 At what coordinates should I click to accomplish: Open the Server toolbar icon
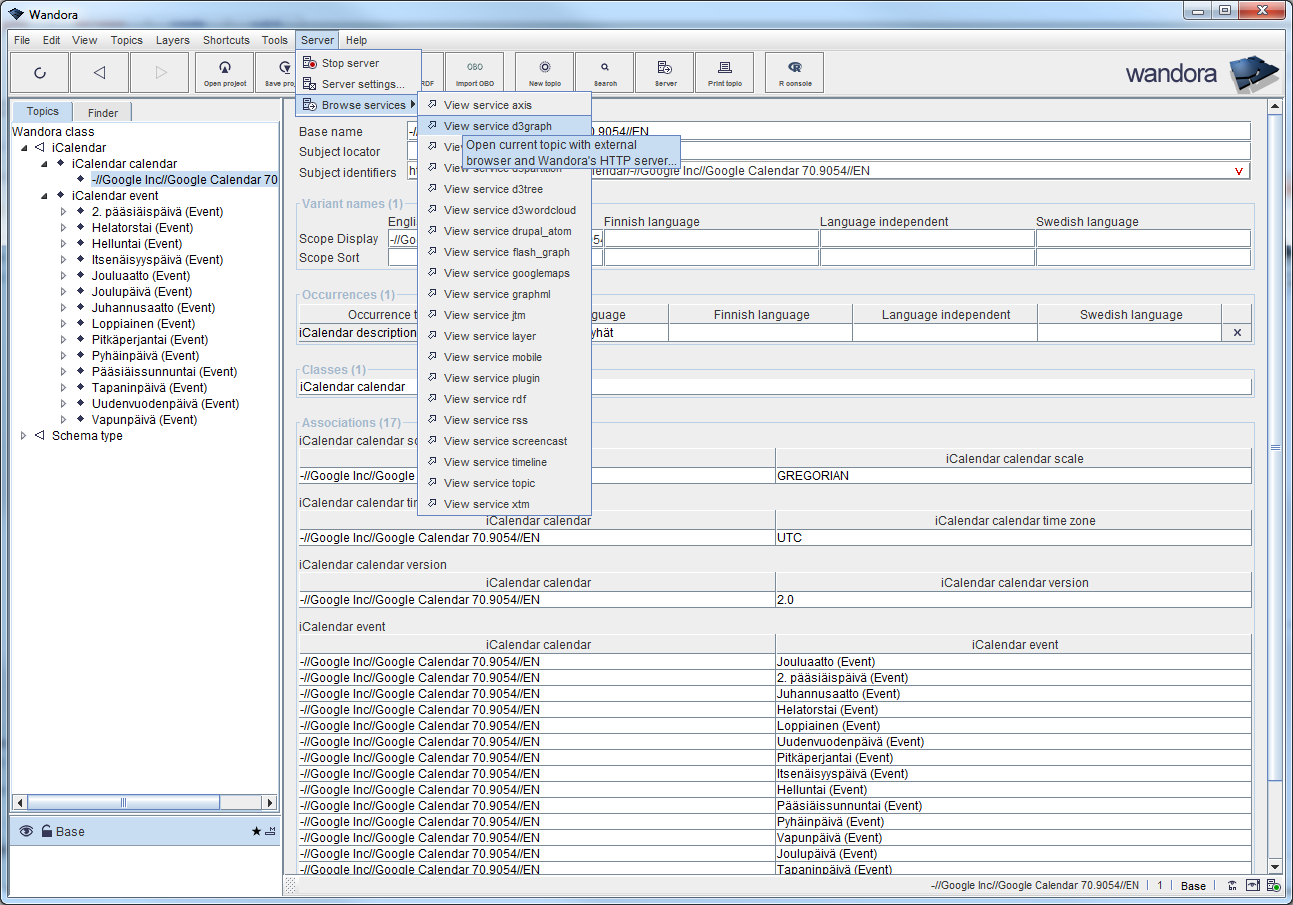664,72
